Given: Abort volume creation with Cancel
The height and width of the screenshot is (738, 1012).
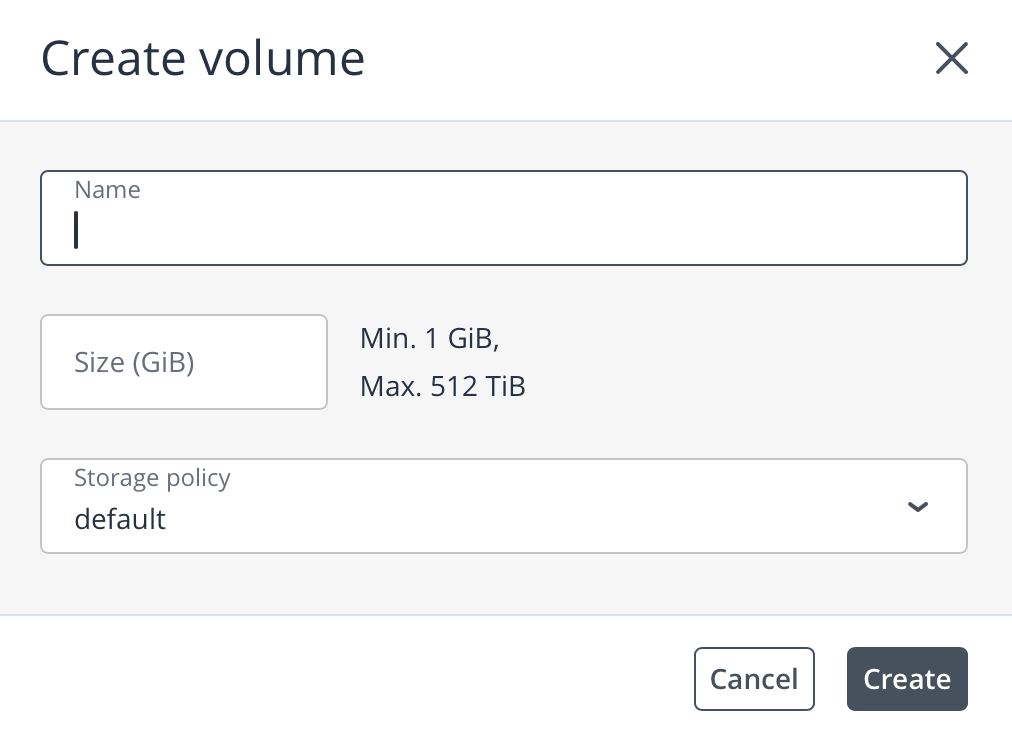Looking at the screenshot, I should (x=754, y=680).
